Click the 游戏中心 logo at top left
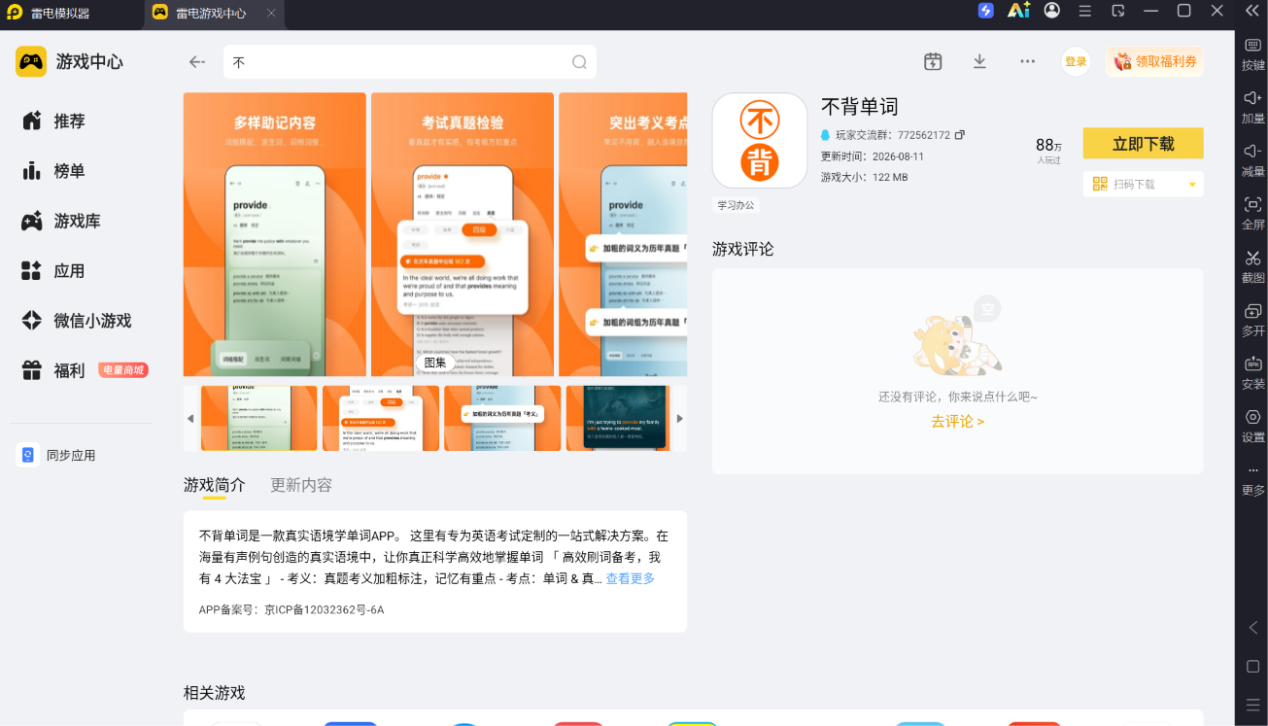Screen dimensions: 1268x726 click(69, 62)
